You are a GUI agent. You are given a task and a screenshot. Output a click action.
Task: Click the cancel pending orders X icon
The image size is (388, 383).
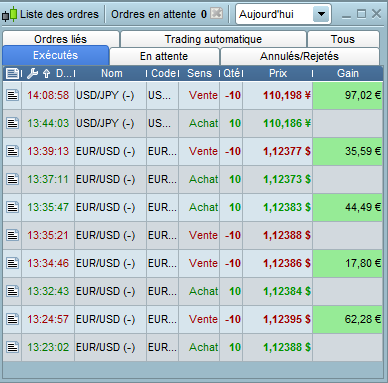point(217,14)
